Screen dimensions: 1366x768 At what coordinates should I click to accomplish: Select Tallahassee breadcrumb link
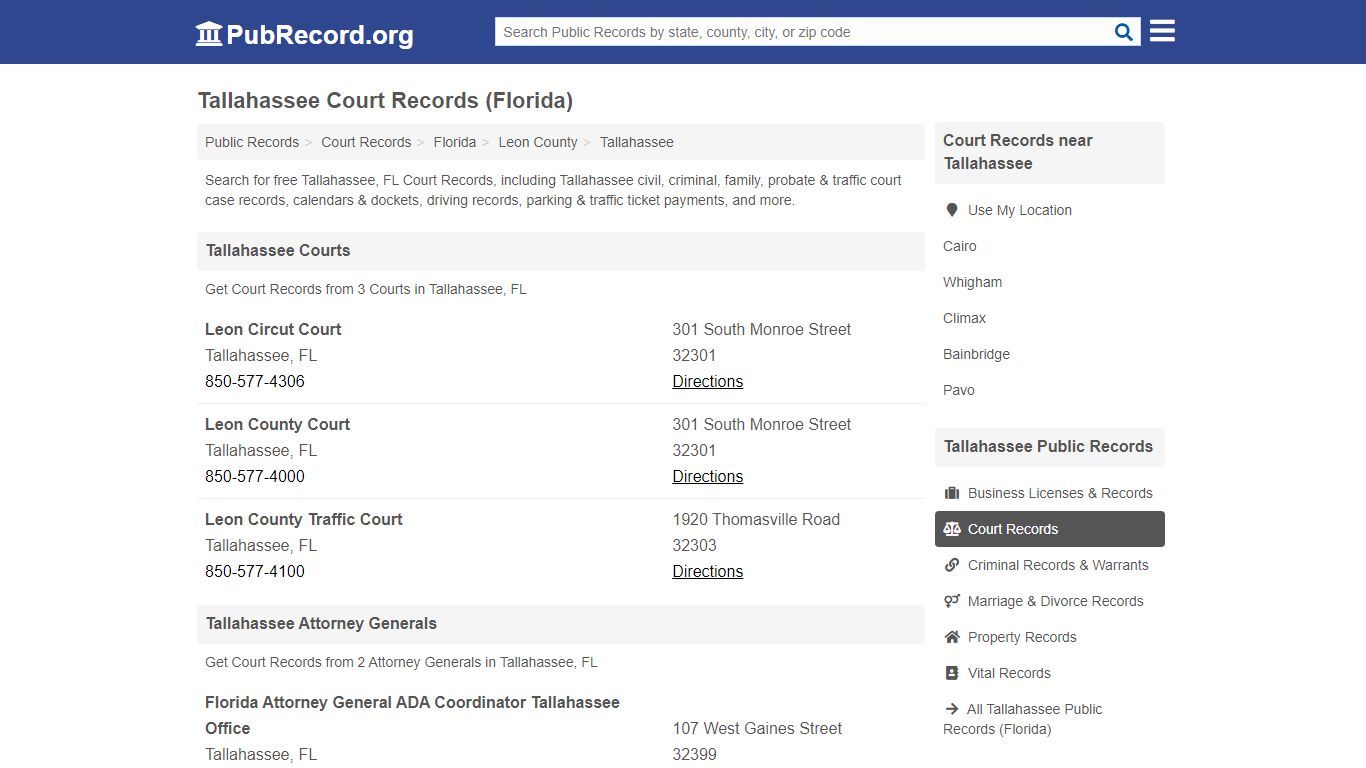point(637,142)
